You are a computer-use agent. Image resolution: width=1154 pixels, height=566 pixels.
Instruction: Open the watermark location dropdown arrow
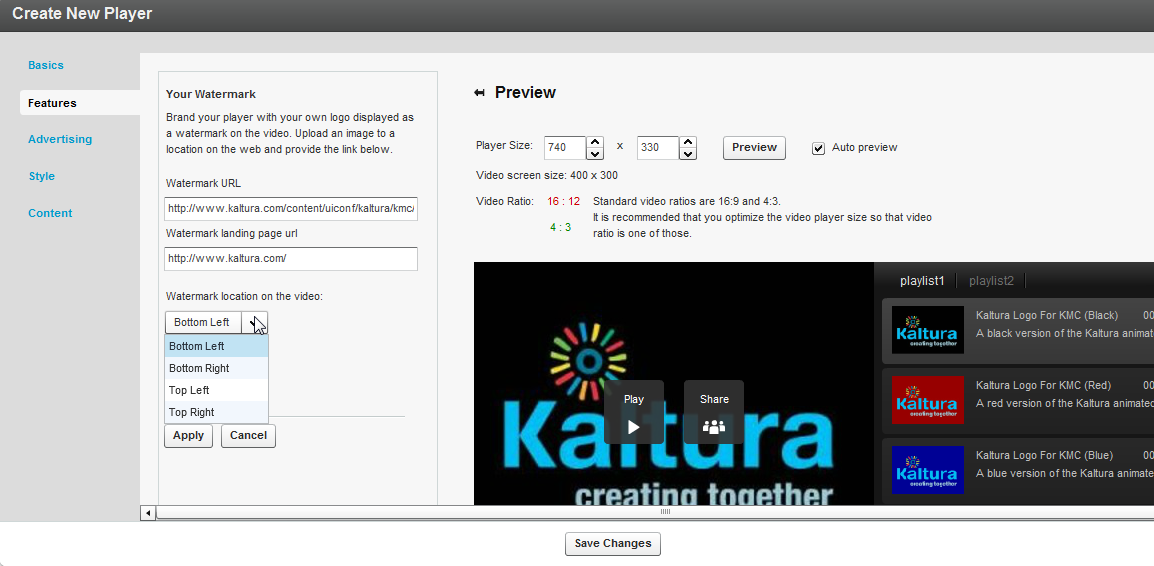255,322
